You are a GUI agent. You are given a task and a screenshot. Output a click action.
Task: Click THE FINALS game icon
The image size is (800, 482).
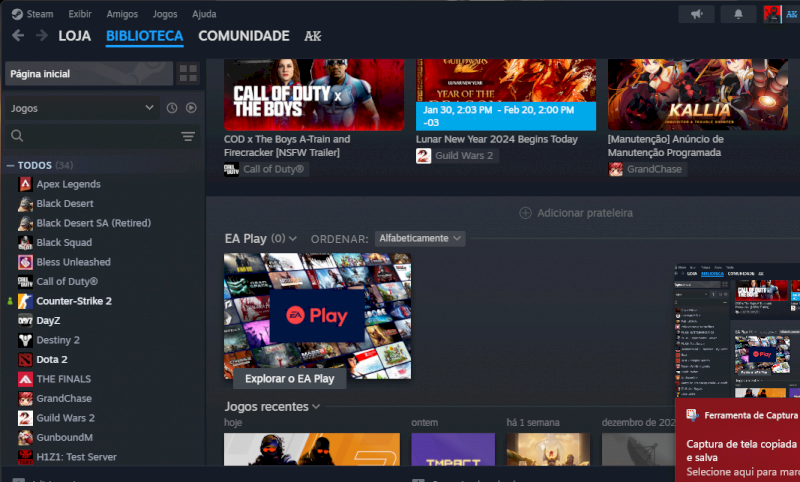pyautogui.click(x=25, y=379)
